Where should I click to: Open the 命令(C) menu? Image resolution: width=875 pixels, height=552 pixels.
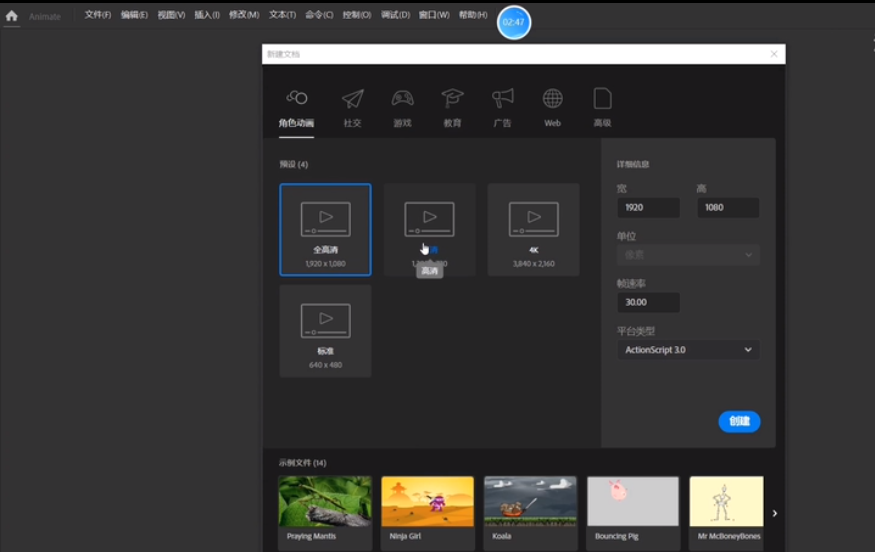click(x=319, y=15)
